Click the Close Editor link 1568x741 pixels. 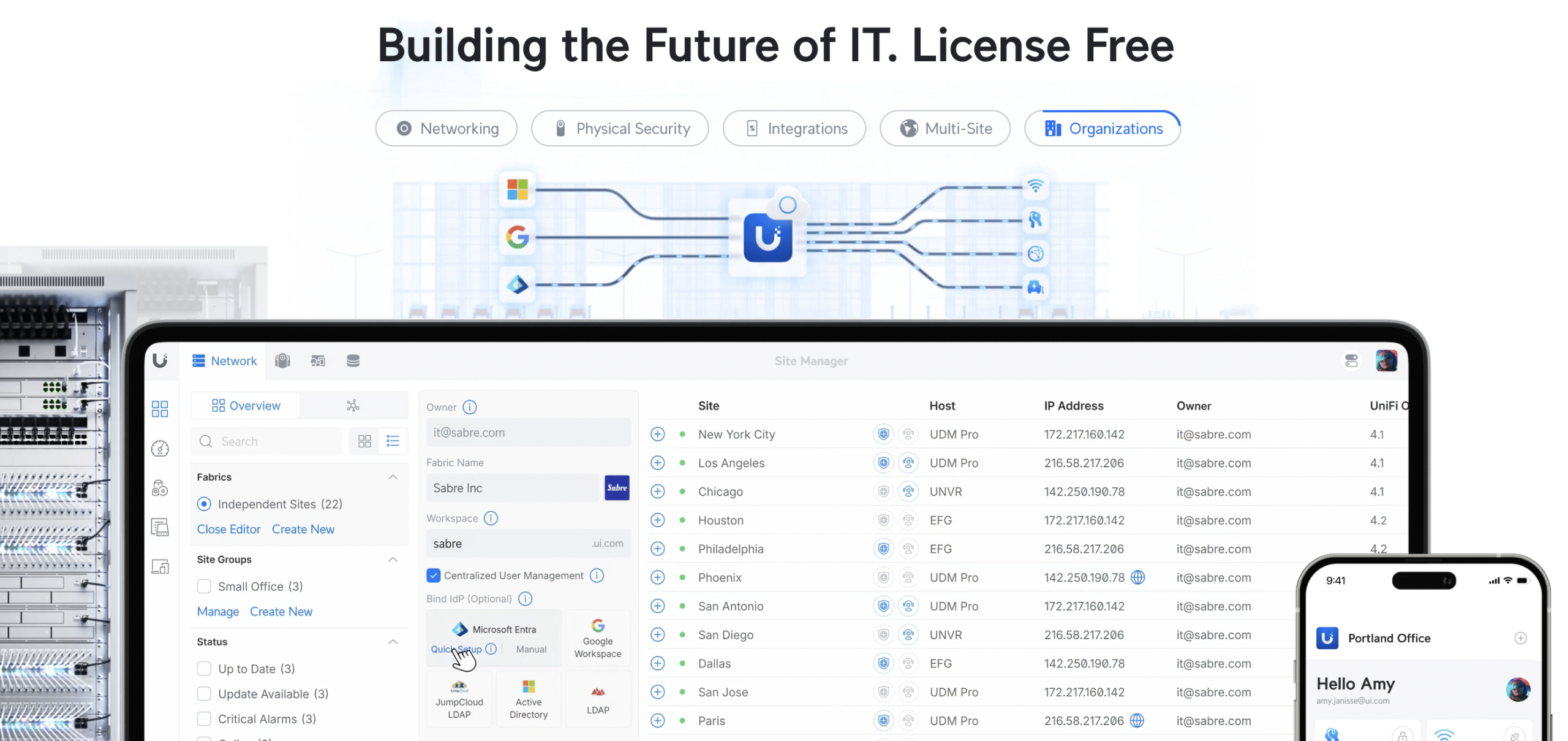tap(228, 529)
